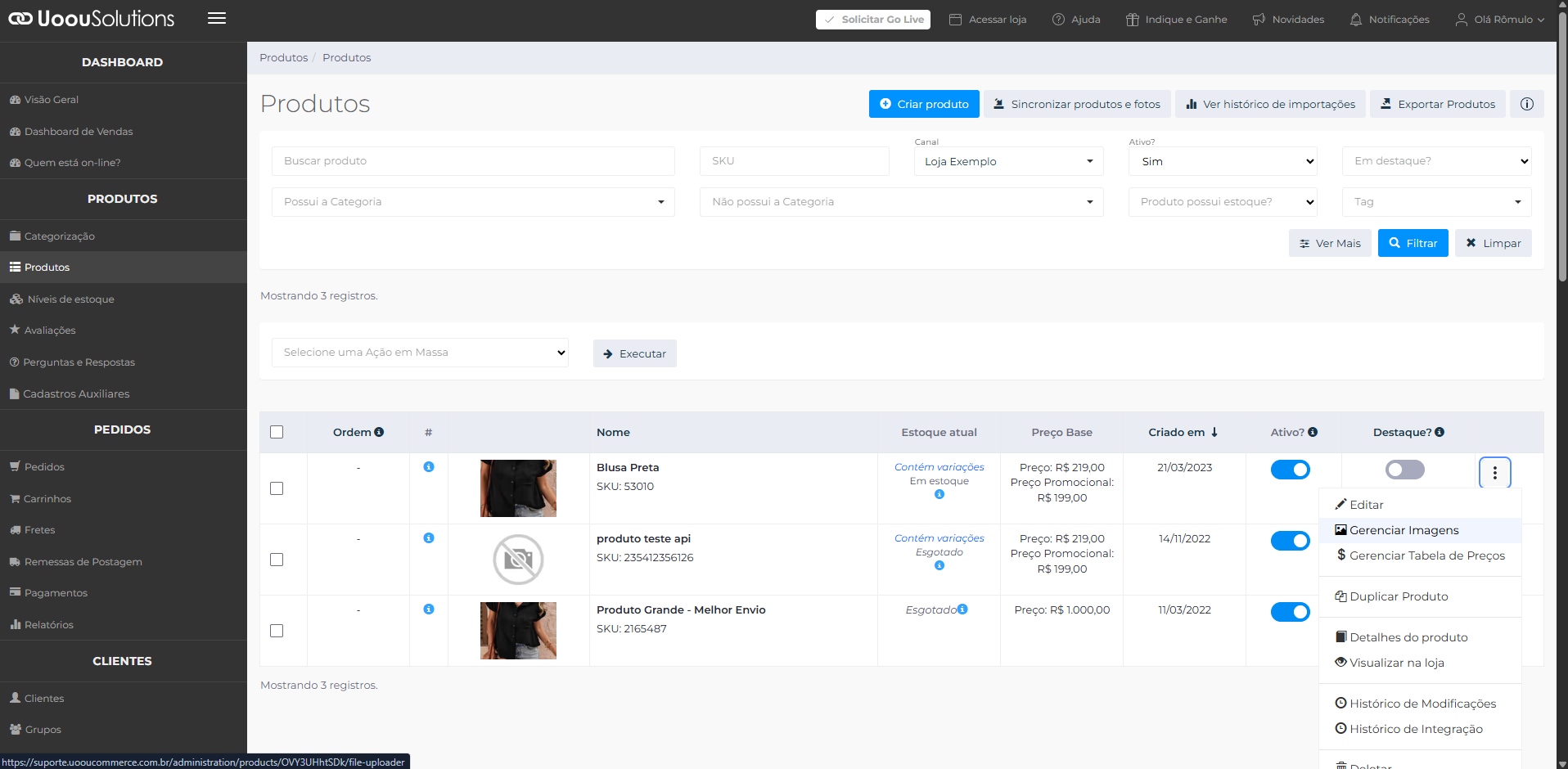Open Carrinhos in sidebar
Viewport: 1568px width, 769px height.
(x=124, y=499)
